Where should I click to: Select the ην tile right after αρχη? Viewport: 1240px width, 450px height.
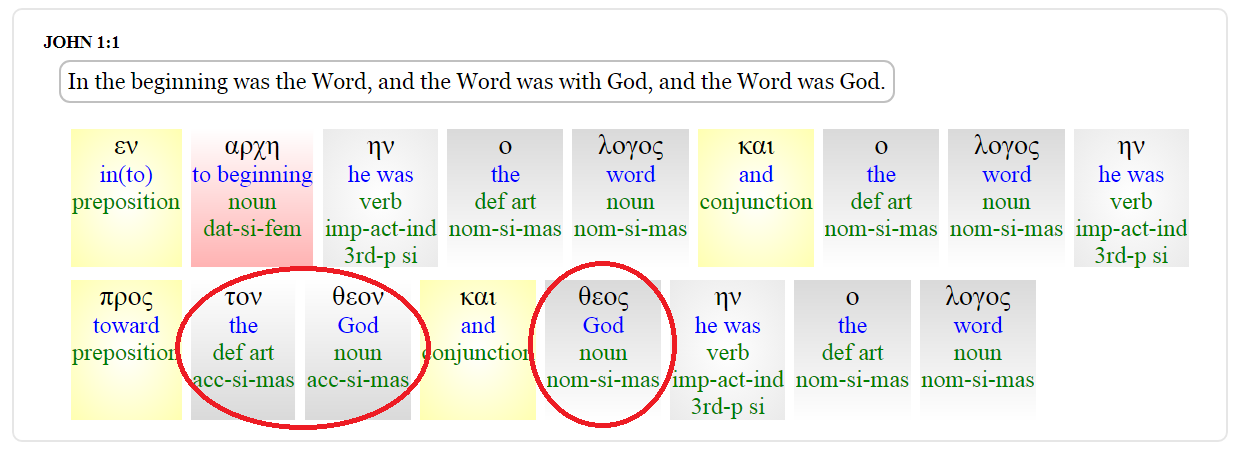pos(380,198)
